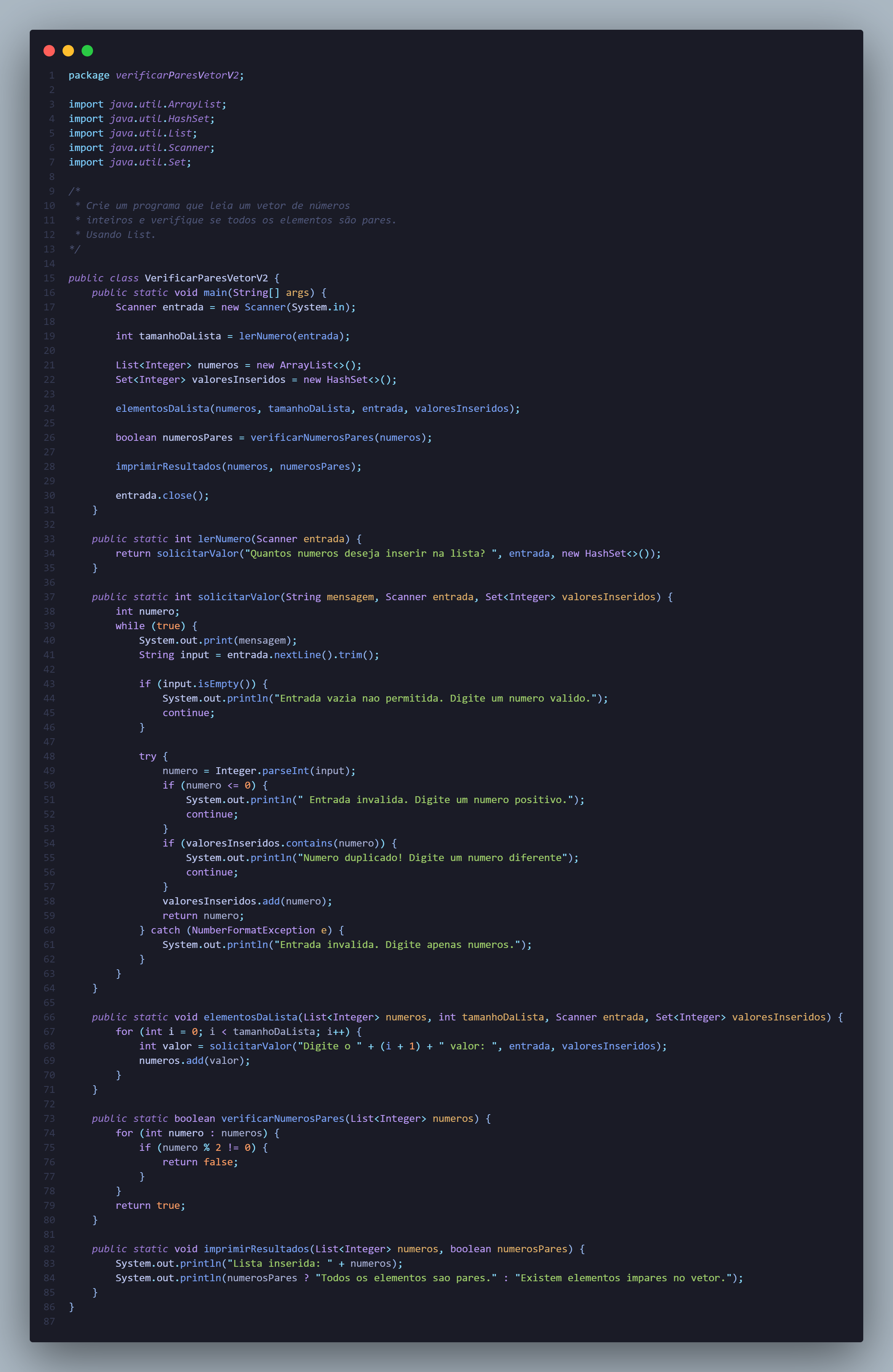Click the 'java.util.Scanner' import path

(x=160, y=148)
